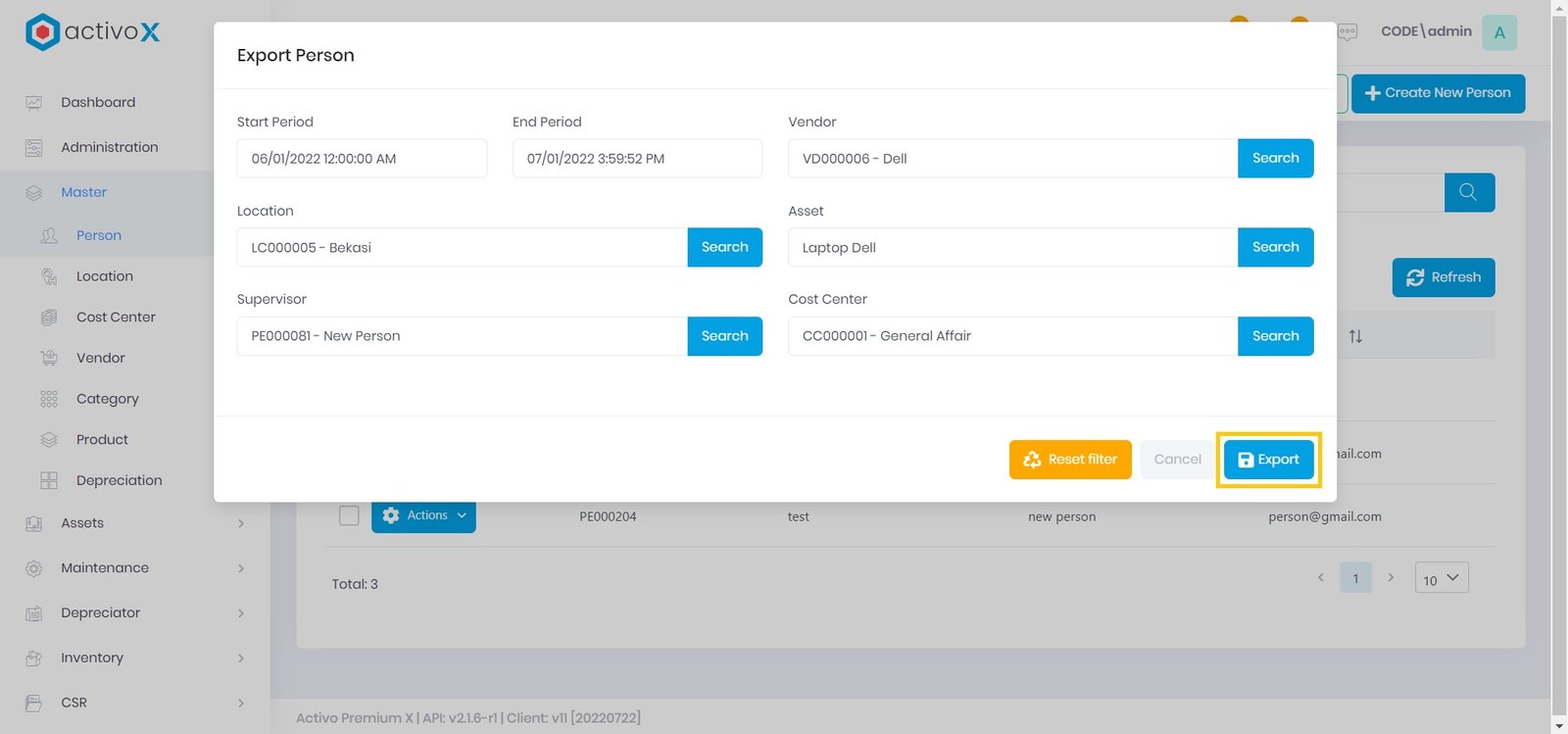
Task: Click the magnifier search icon button
Action: pyautogui.click(x=1468, y=192)
